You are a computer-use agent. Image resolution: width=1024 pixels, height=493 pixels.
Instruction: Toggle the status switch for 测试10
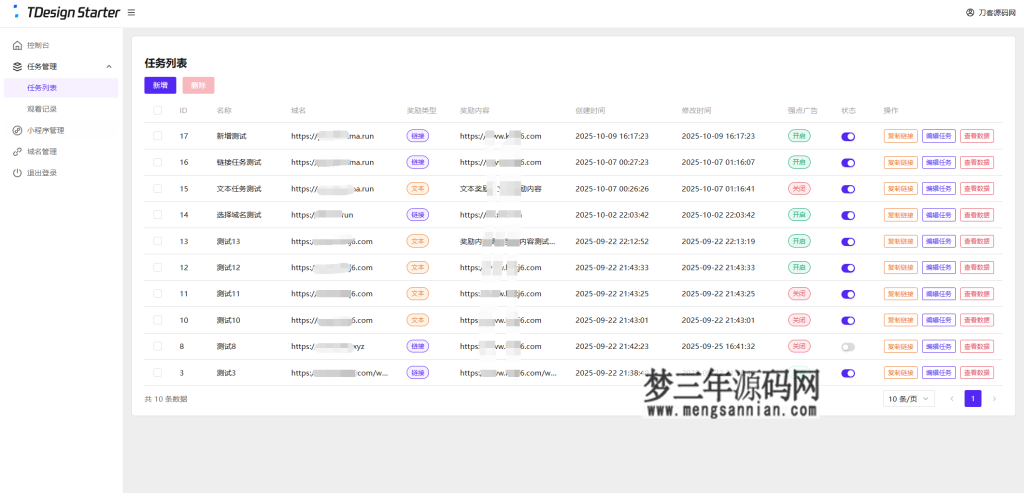click(848, 321)
